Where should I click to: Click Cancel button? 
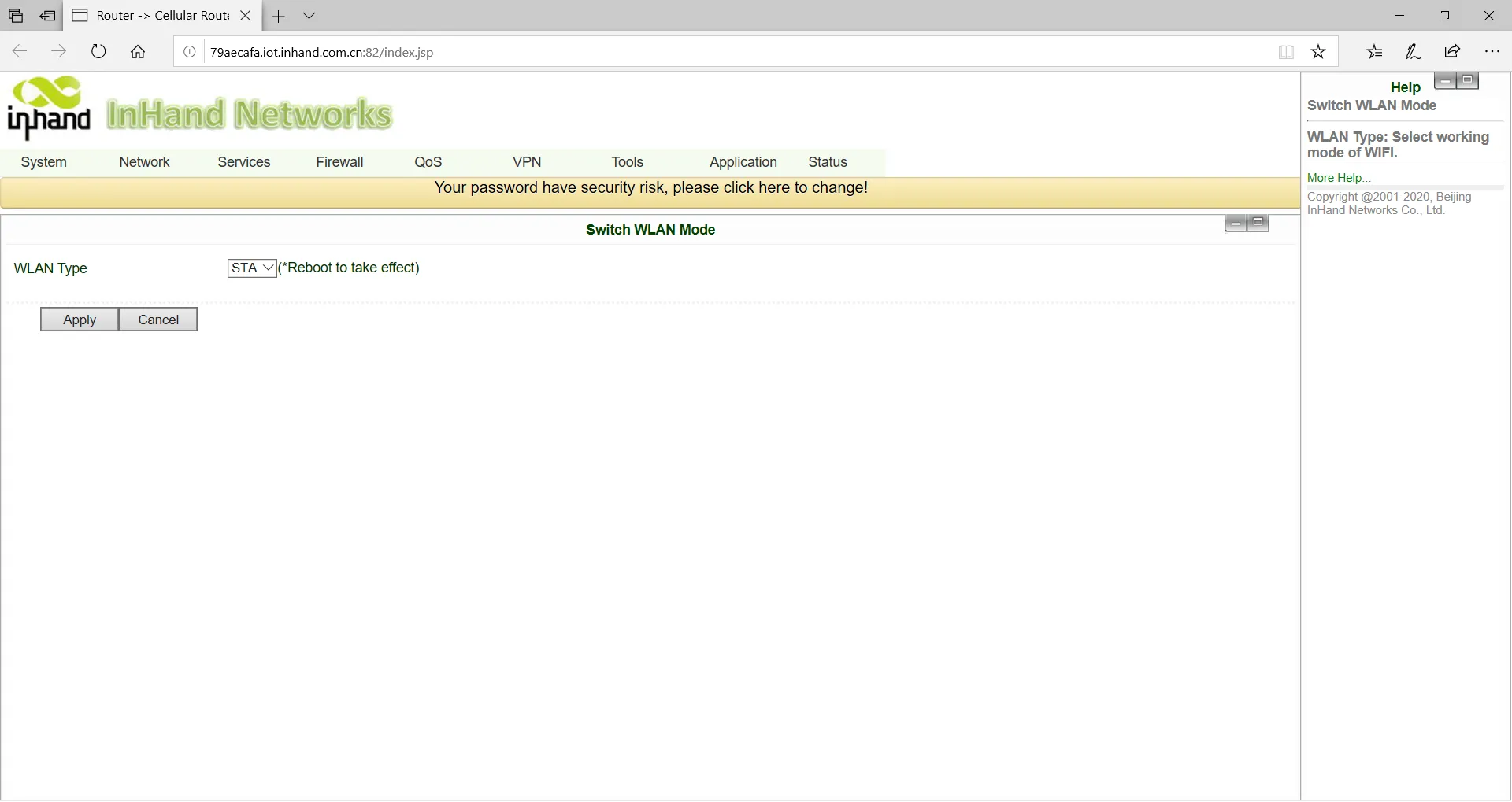click(x=158, y=320)
